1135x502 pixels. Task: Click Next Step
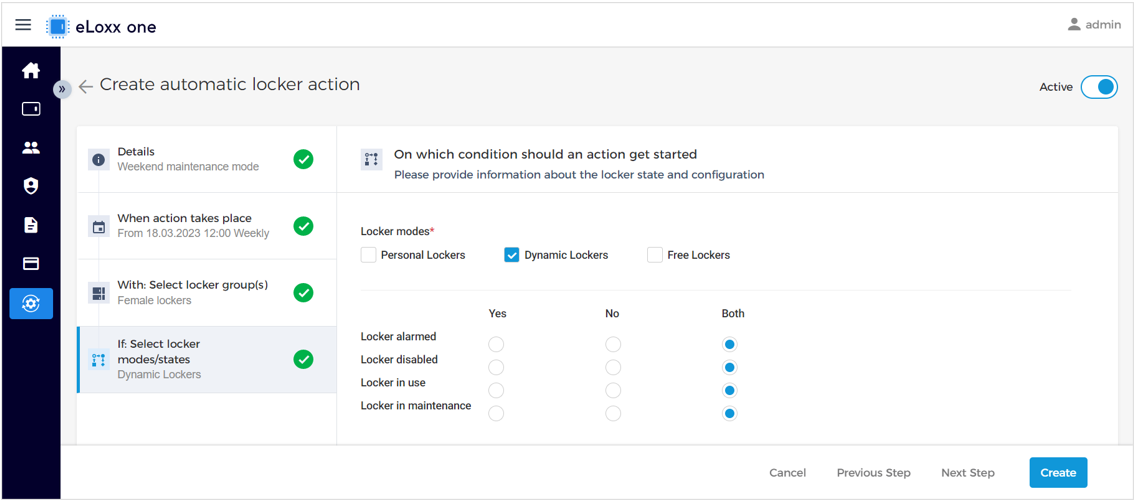[x=968, y=473]
